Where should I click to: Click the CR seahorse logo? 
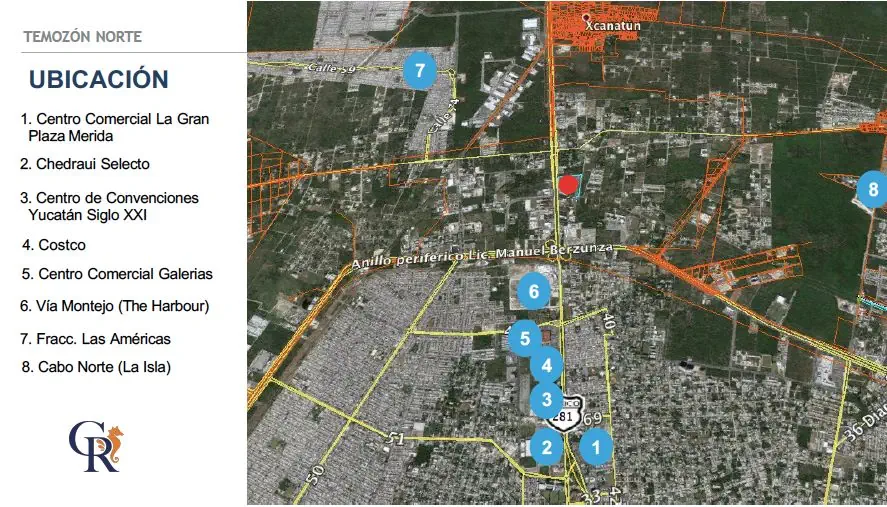96,446
